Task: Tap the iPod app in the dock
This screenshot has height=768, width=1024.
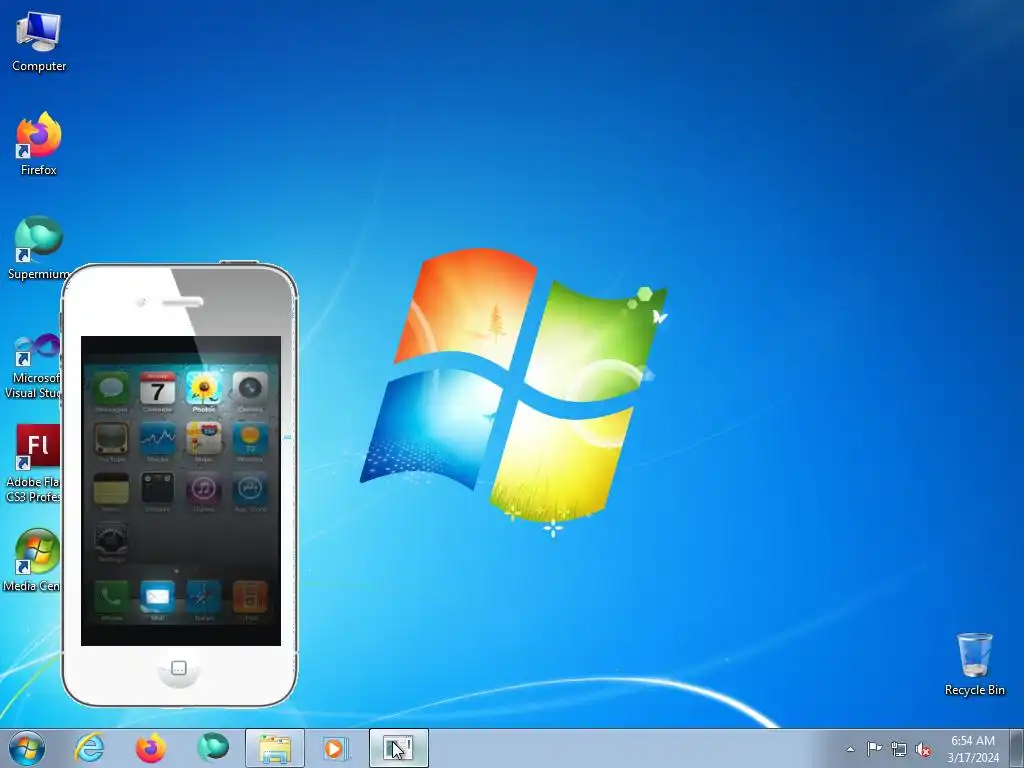Action: [x=250, y=596]
